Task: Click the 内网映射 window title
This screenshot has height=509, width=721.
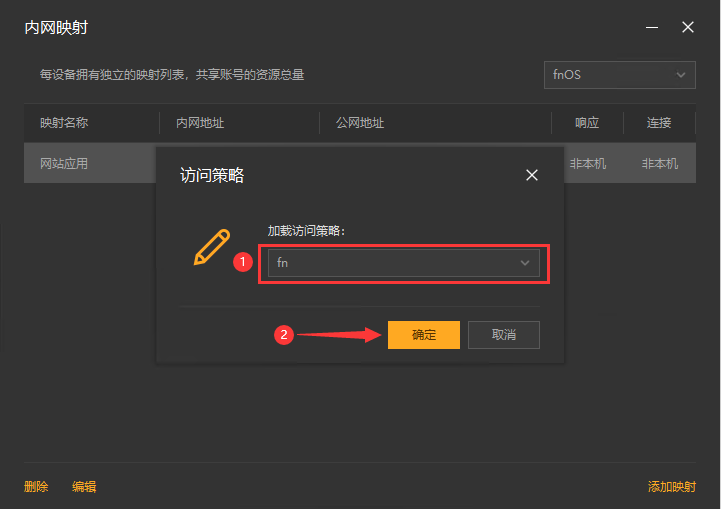Action: (x=56, y=28)
